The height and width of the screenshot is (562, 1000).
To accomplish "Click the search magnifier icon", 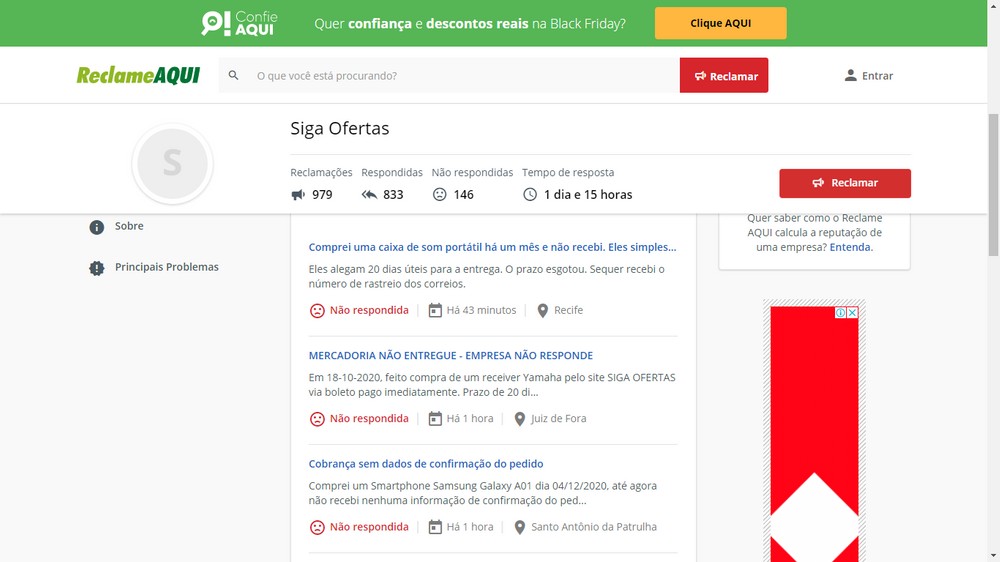I will click(x=233, y=75).
